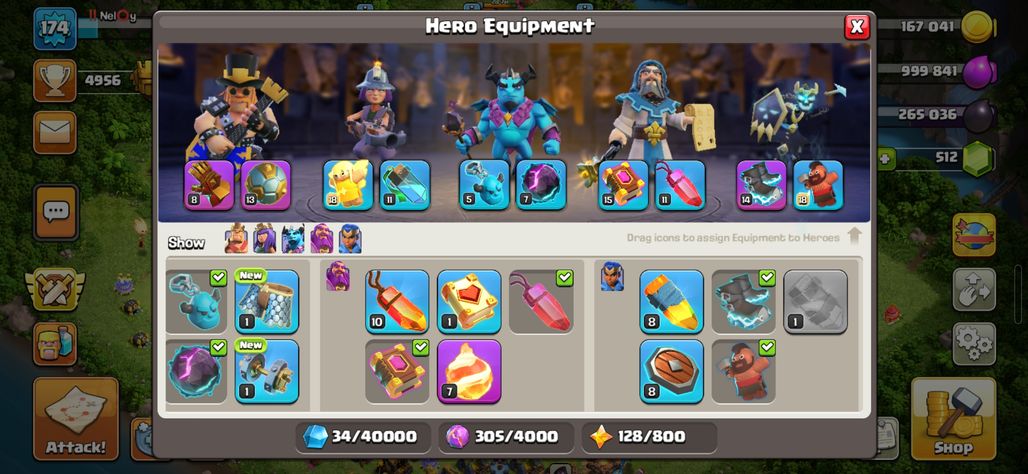
Task: Tap the locked grey gauntlet equipment
Action: (816, 302)
